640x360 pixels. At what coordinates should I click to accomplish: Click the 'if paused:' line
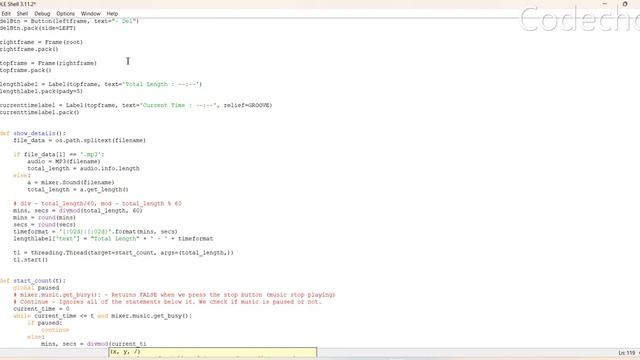coord(44,323)
